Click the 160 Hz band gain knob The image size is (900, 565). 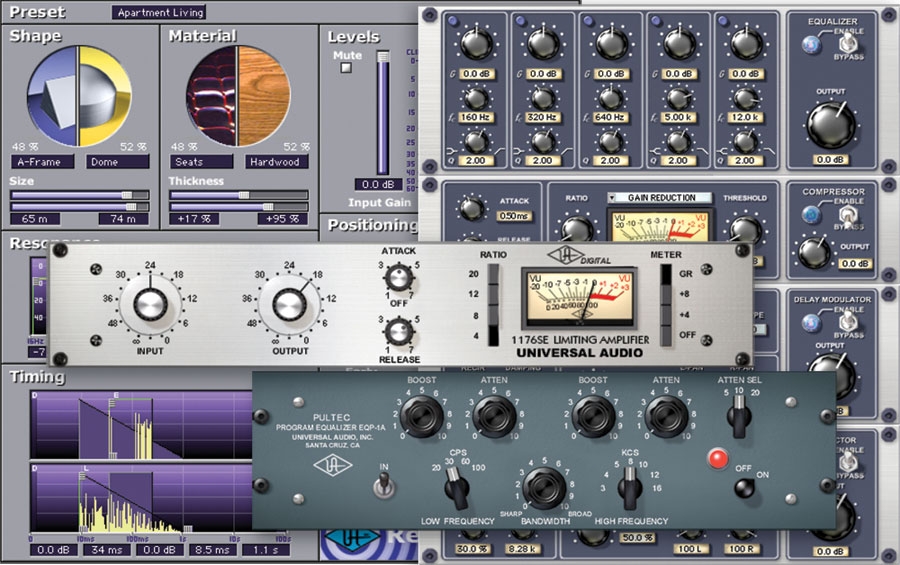click(476, 44)
